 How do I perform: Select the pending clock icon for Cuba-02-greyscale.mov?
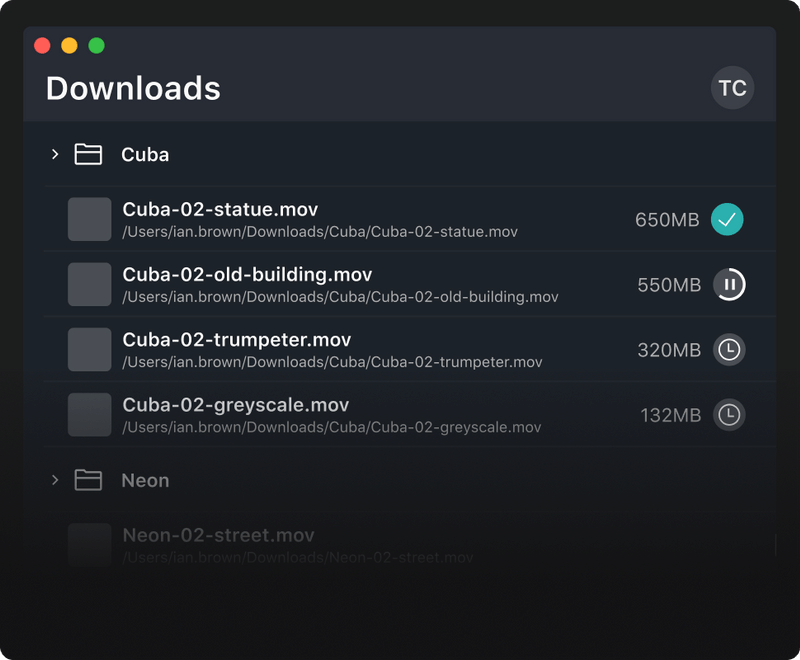(x=728, y=414)
